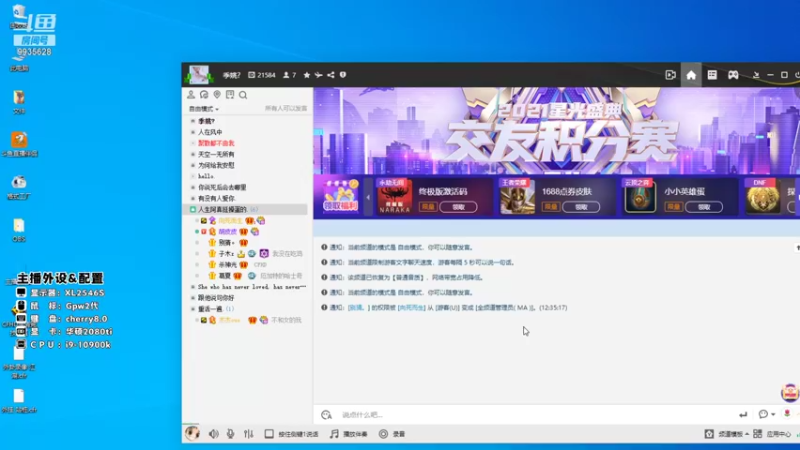This screenshot has height=450, width=800.
Task: Select the hello. channel
Action: click(x=206, y=176)
